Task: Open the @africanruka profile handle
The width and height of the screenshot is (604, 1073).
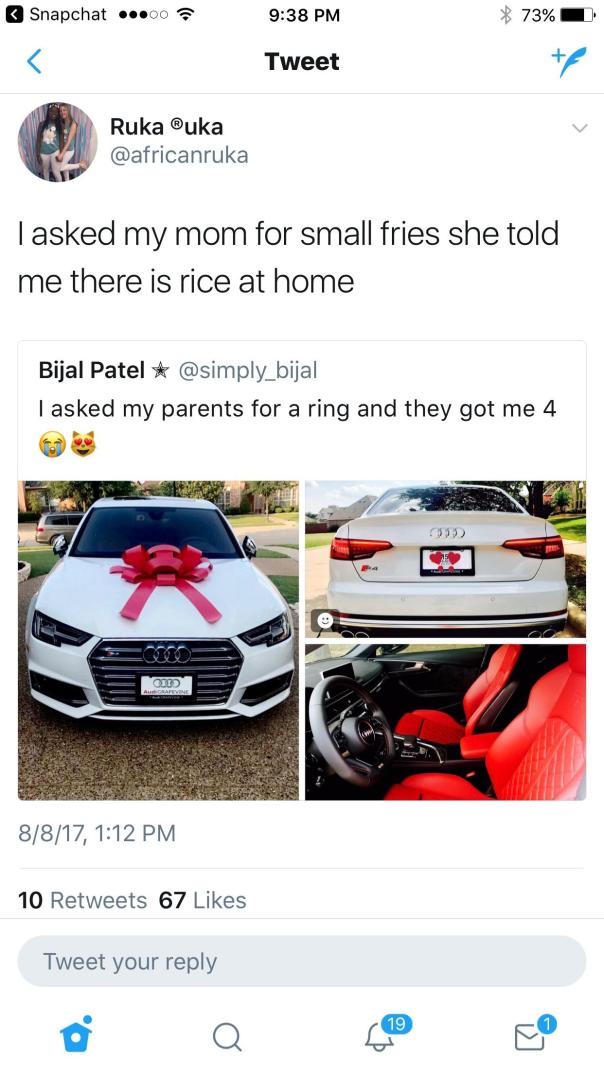Action: [179, 155]
